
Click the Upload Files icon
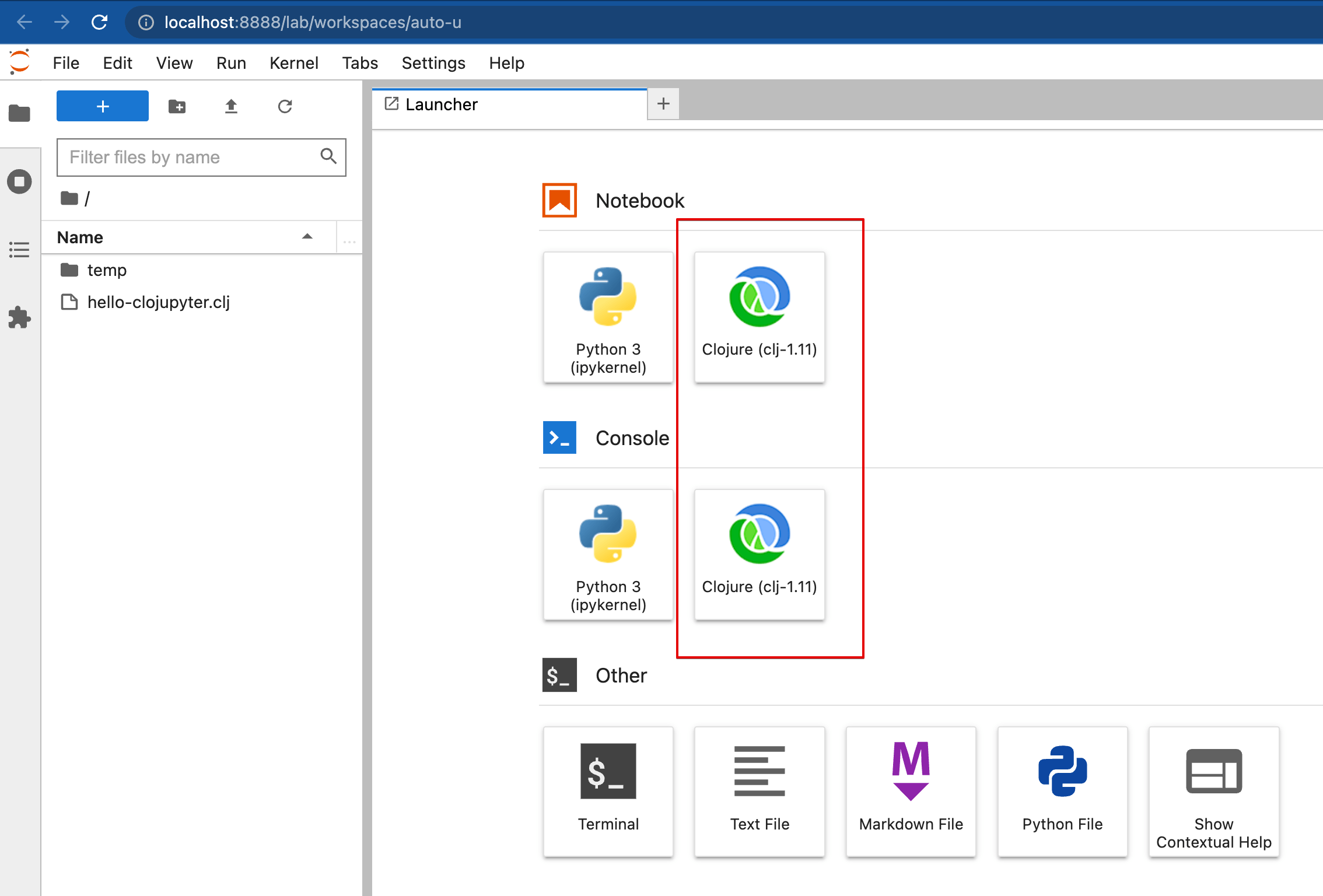click(x=231, y=106)
